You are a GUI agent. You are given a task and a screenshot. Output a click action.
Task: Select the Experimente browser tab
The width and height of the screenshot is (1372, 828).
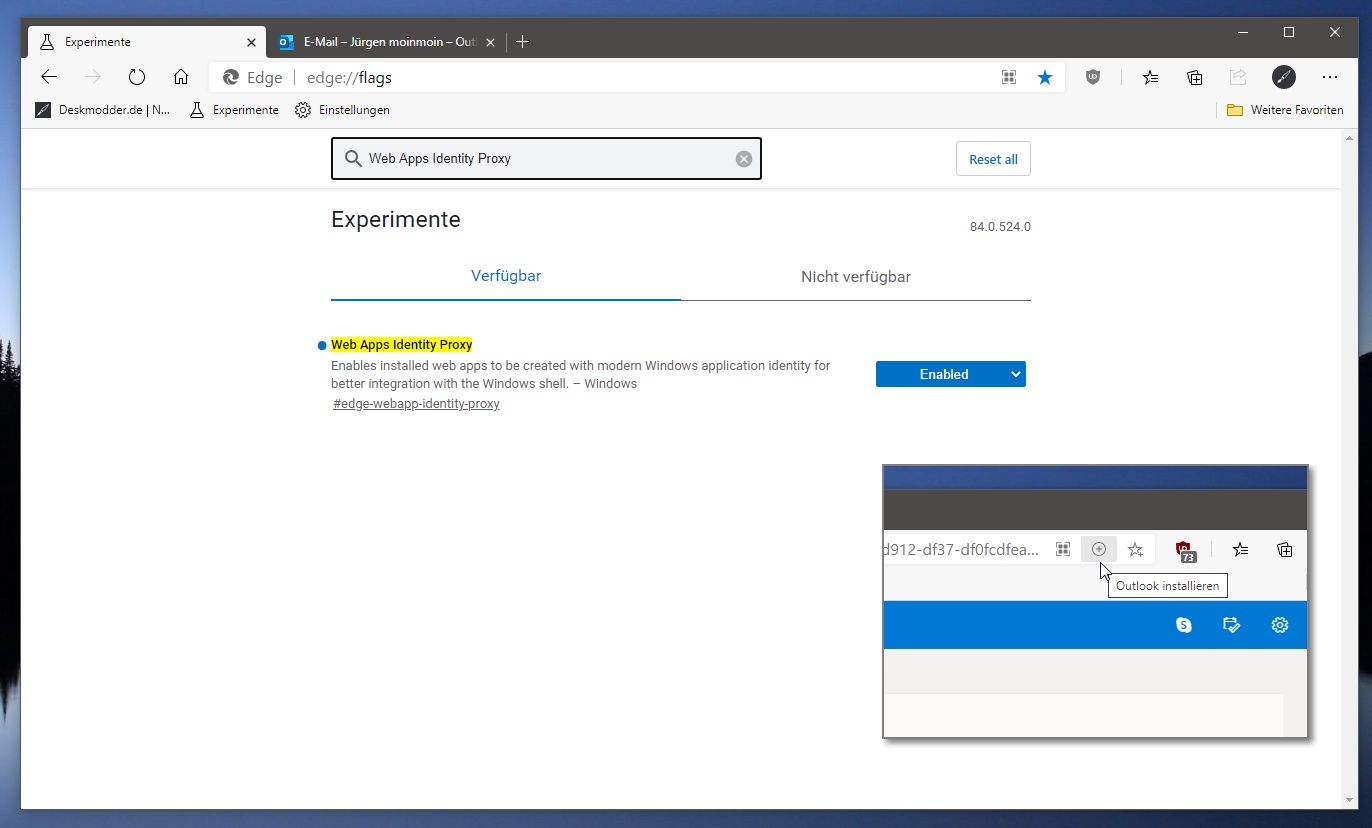[147, 42]
